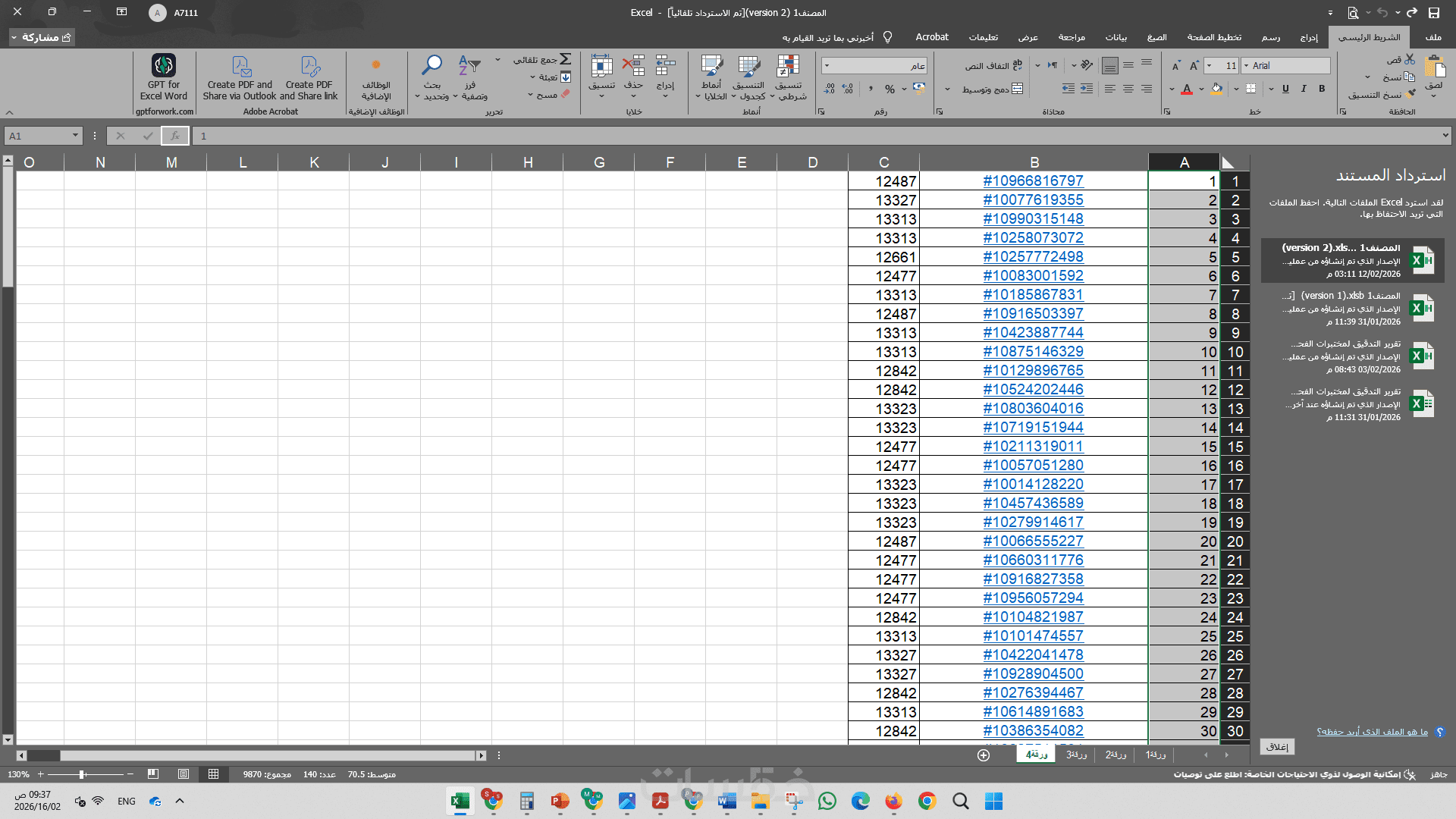Viewport: 1456px width, 819px height.
Task: Click the Format Painter brush icon
Action: (1410, 95)
